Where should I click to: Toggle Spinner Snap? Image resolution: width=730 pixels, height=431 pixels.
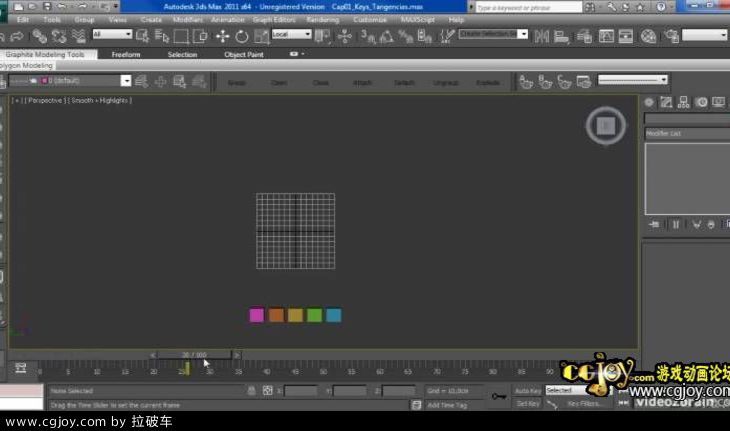[425, 36]
